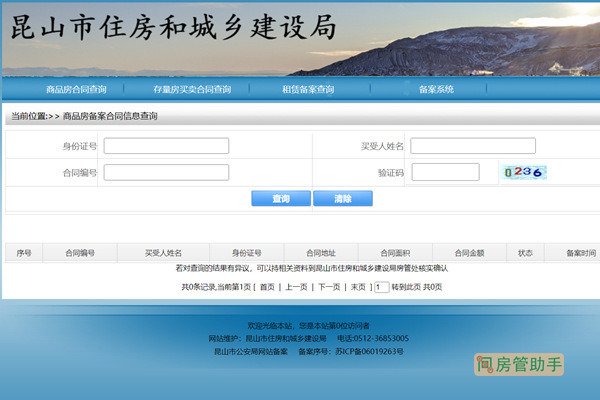Focus the 买受人姓名 input field
Screen dimensions: 600x400
point(473,146)
